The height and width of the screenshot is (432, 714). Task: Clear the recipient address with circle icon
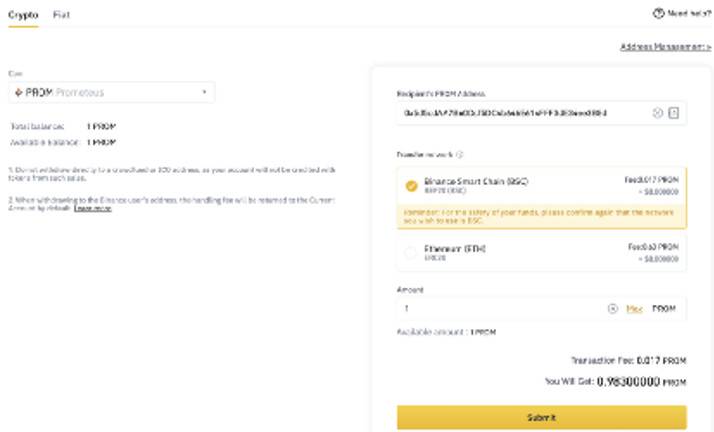tap(658, 113)
